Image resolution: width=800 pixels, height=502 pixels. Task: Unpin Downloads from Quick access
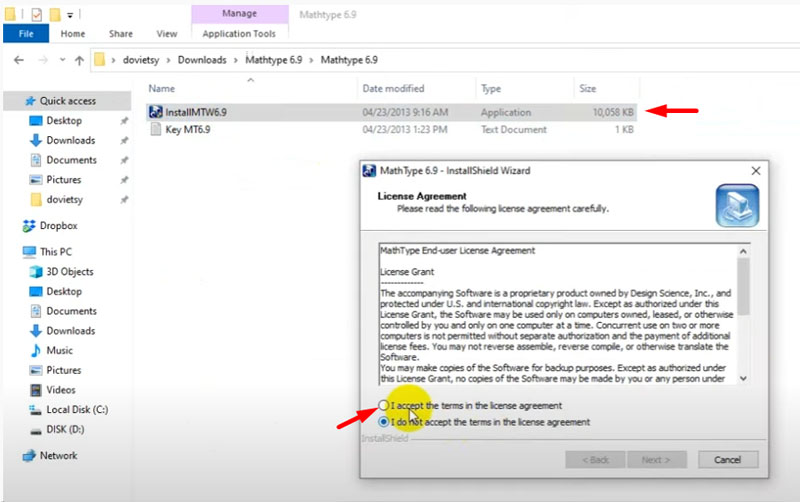(x=124, y=140)
